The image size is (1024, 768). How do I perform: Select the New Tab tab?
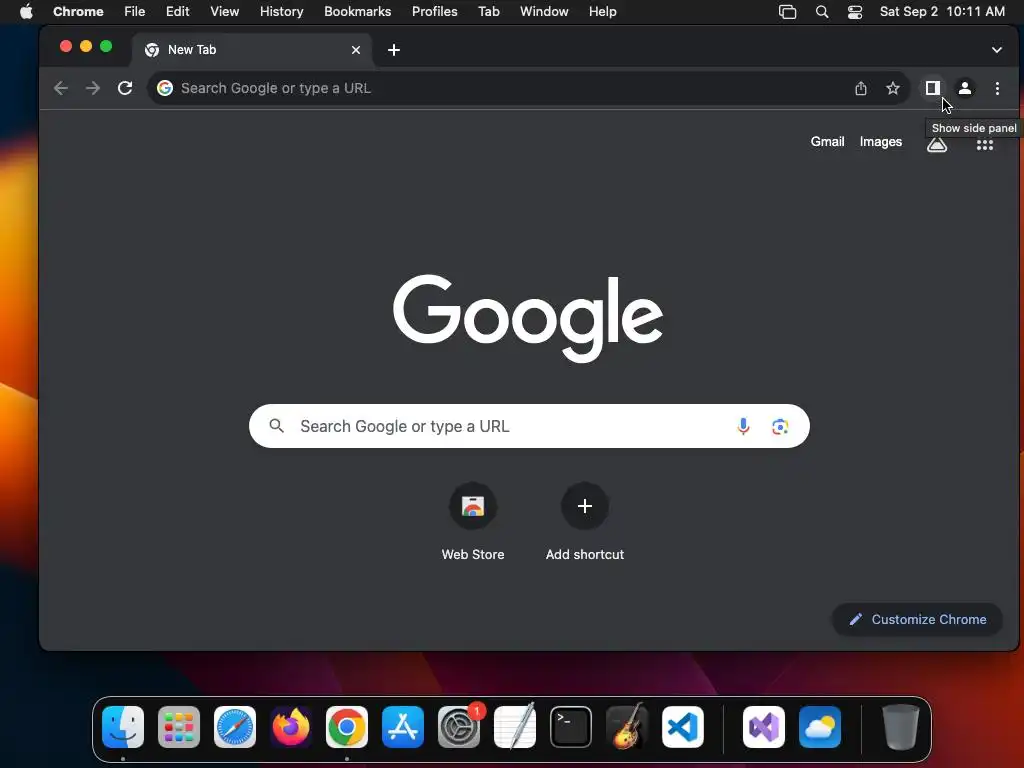(x=251, y=50)
